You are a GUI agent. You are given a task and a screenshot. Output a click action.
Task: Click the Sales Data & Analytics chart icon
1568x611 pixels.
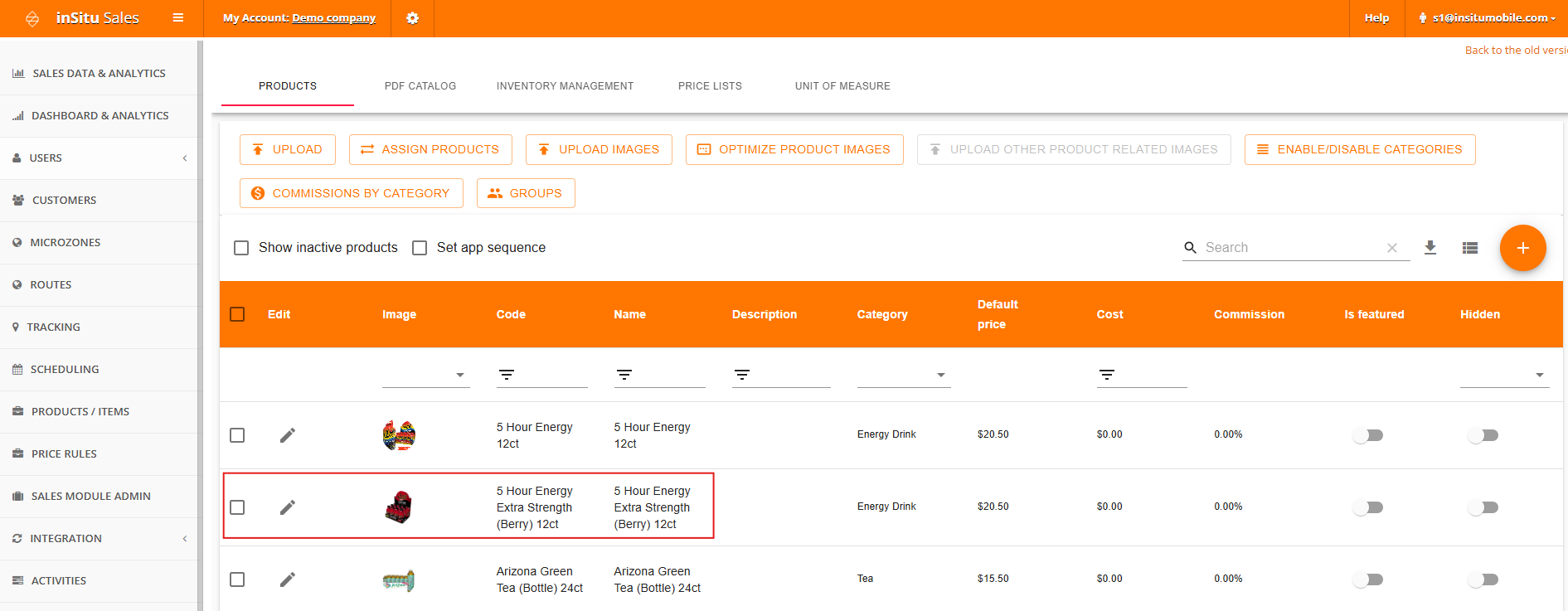(18, 74)
